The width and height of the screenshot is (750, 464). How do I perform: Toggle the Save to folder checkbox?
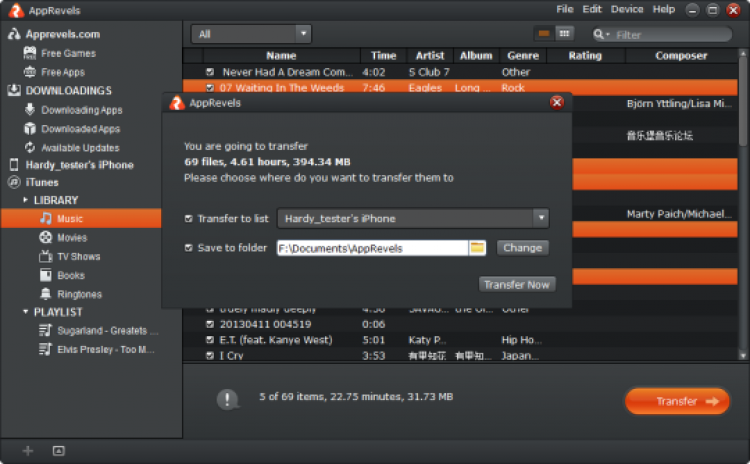[x=188, y=248]
